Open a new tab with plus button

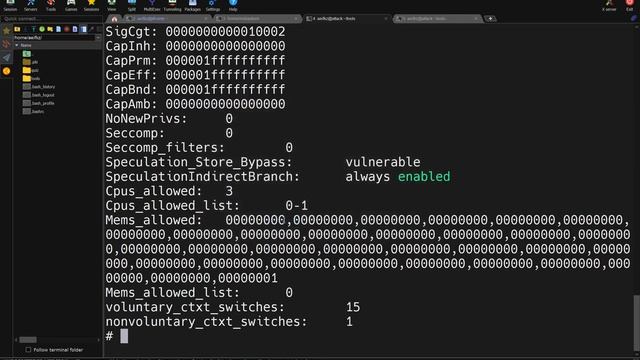(491, 19)
